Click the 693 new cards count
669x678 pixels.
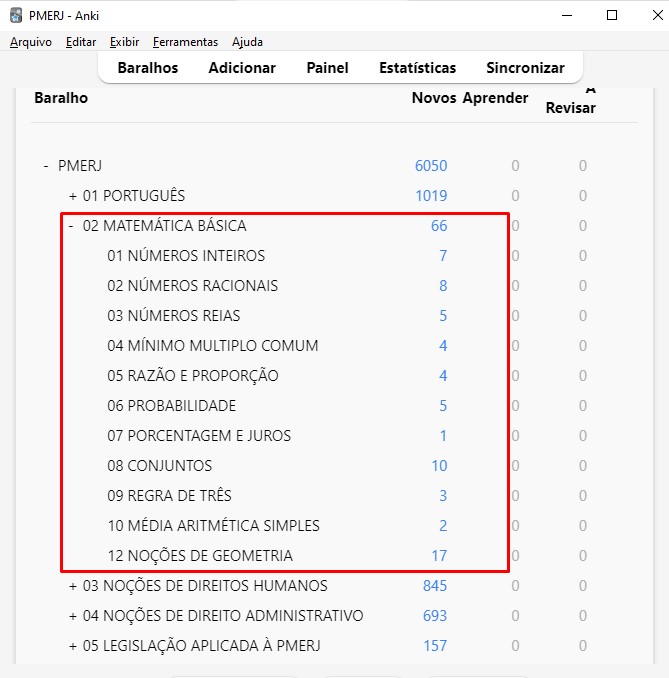click(435, 616)
